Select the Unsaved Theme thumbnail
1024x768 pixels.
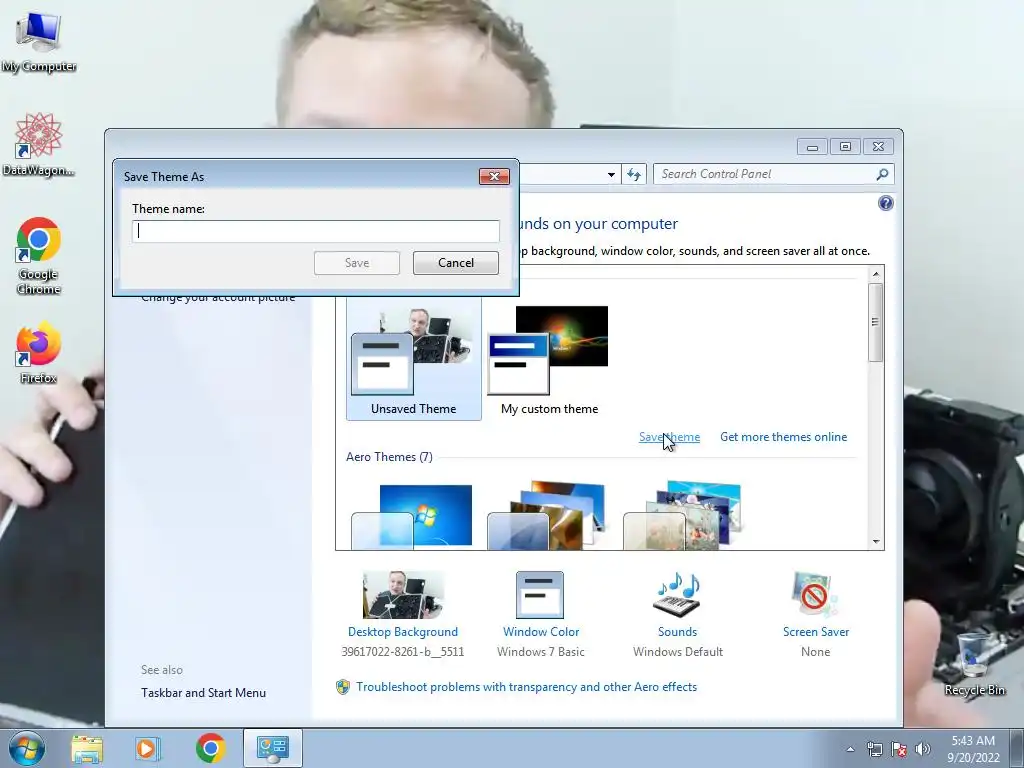(414, 358)
